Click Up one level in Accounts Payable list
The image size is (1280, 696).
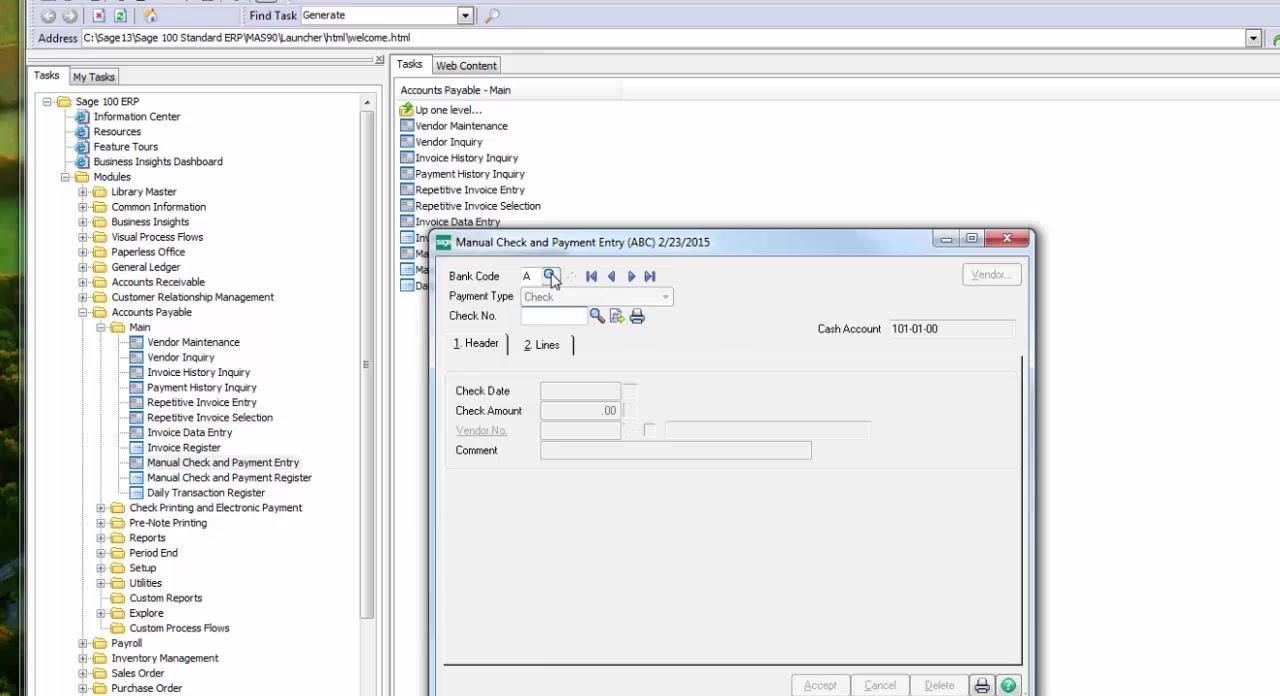448,110
